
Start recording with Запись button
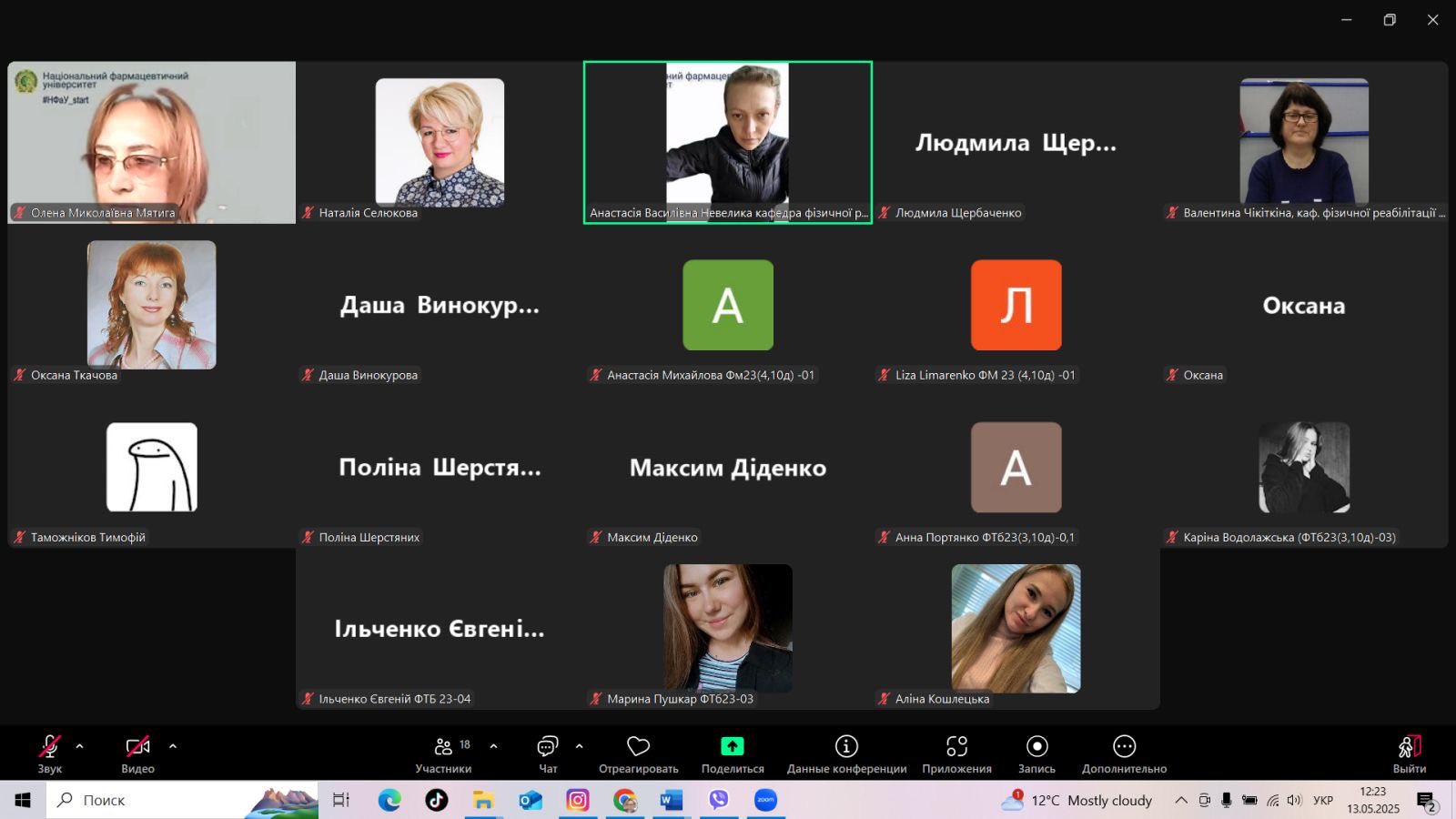coord(1036,753)
